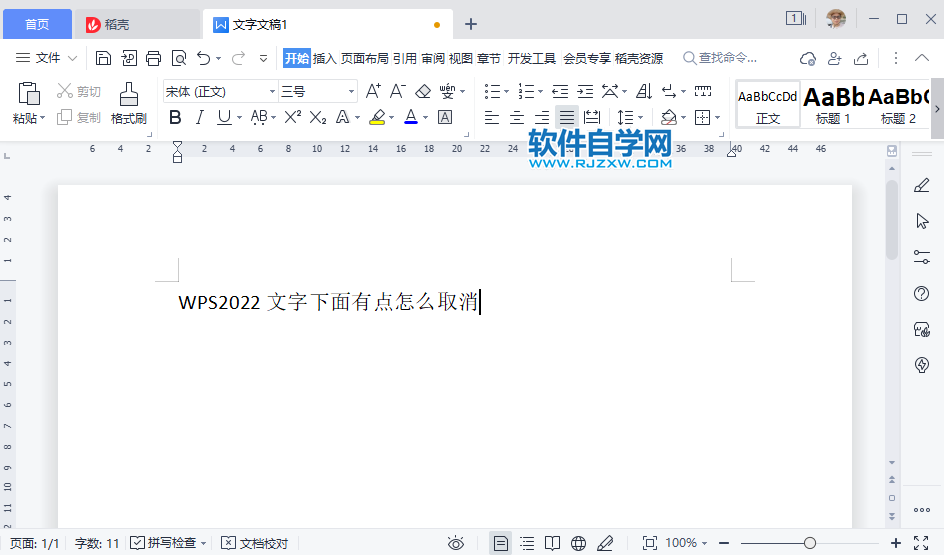
Task: Center align the paragraph
Action: [517, 117]
